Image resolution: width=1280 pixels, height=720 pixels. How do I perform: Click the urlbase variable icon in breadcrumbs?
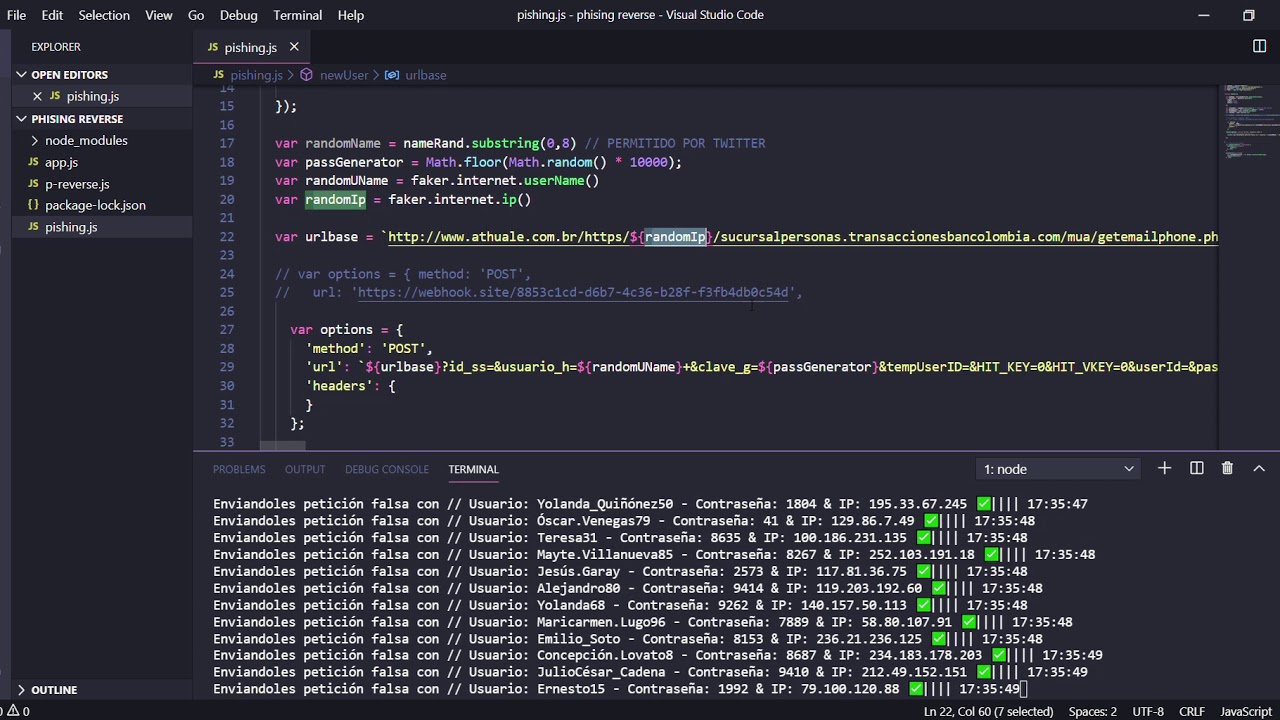click(x=392, y=75)
